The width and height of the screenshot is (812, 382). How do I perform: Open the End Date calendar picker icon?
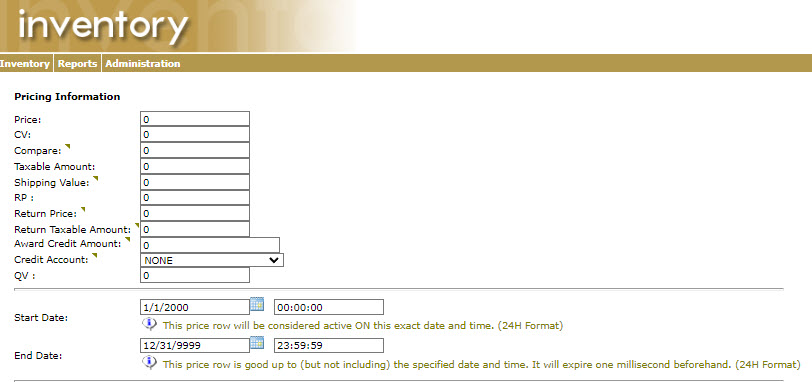[x=257, y=343]
